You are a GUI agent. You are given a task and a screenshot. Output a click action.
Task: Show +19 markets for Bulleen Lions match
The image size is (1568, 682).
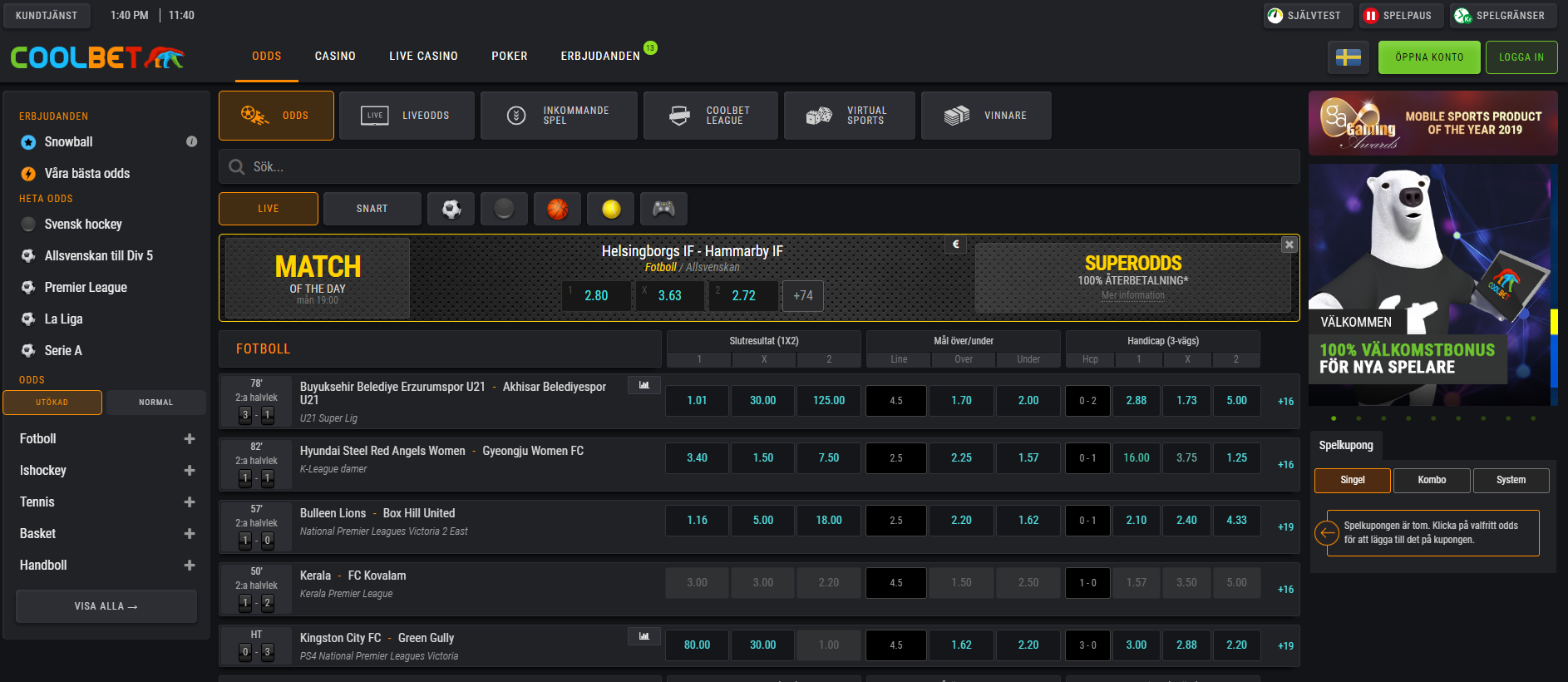(1285, 526)
